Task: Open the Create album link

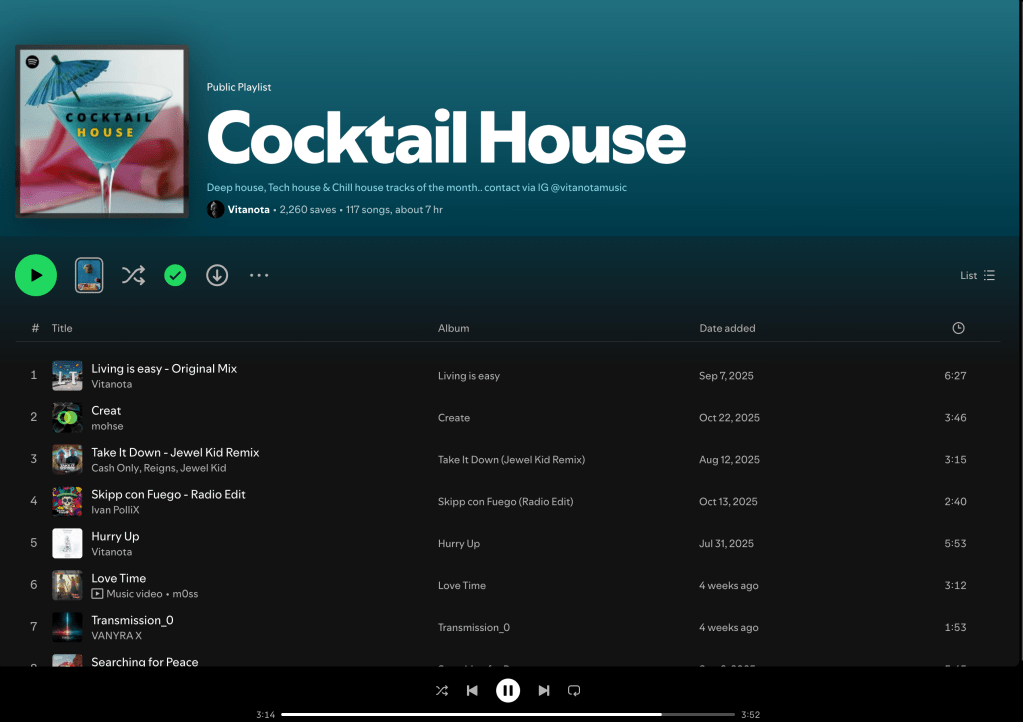Action: point(453,417)
